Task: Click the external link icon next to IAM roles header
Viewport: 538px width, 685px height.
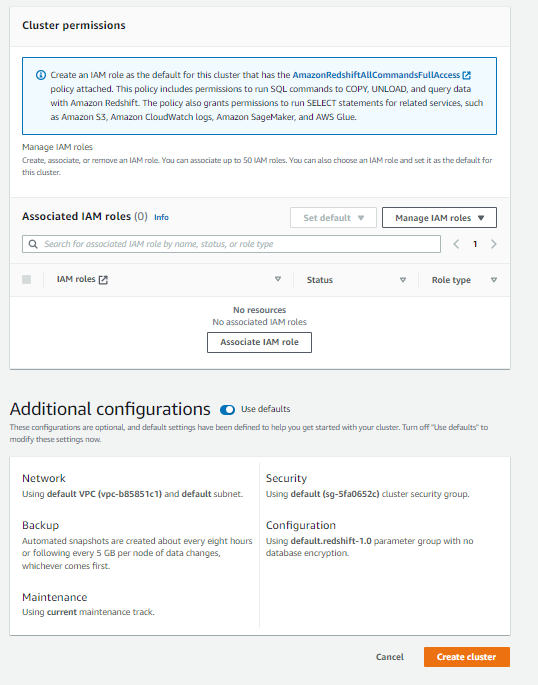Action: (x=103, y=280)
